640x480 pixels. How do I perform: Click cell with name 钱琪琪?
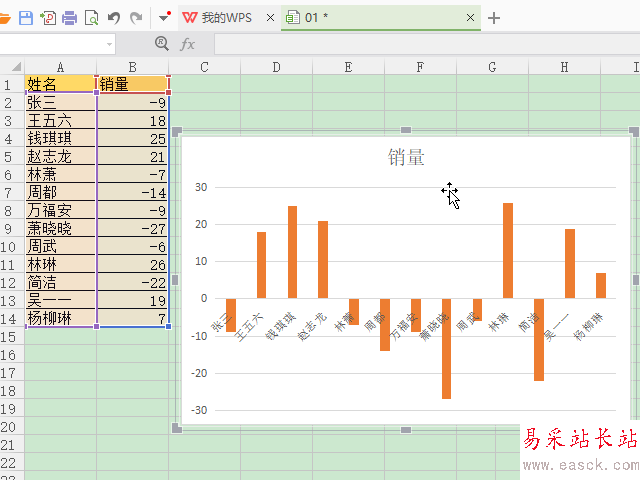60,138
